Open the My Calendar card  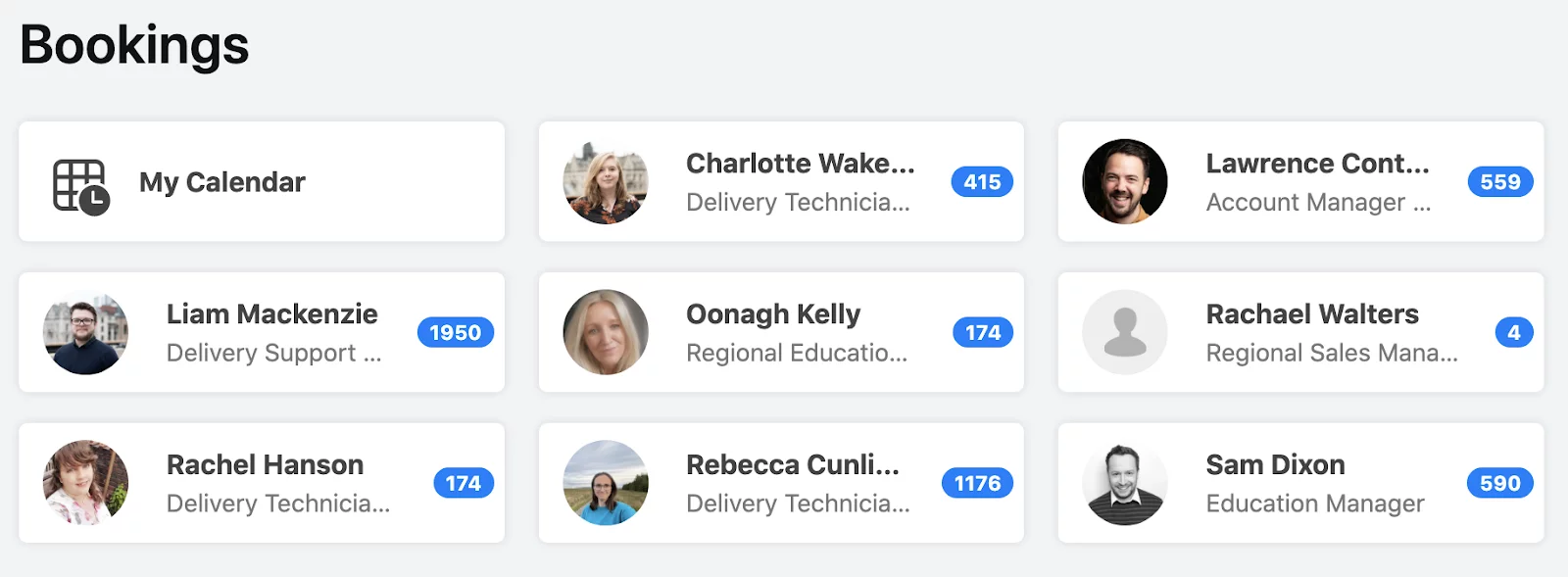pyautogui.click(x=262, y=181)
